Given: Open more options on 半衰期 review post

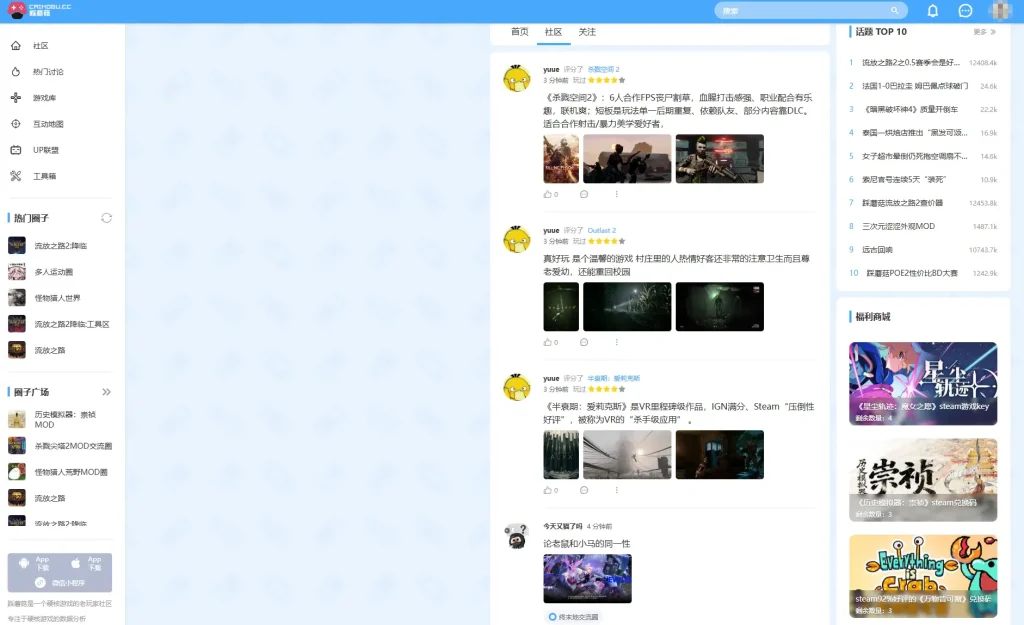Looking at the screenshot, I should (x=616, y=490).
